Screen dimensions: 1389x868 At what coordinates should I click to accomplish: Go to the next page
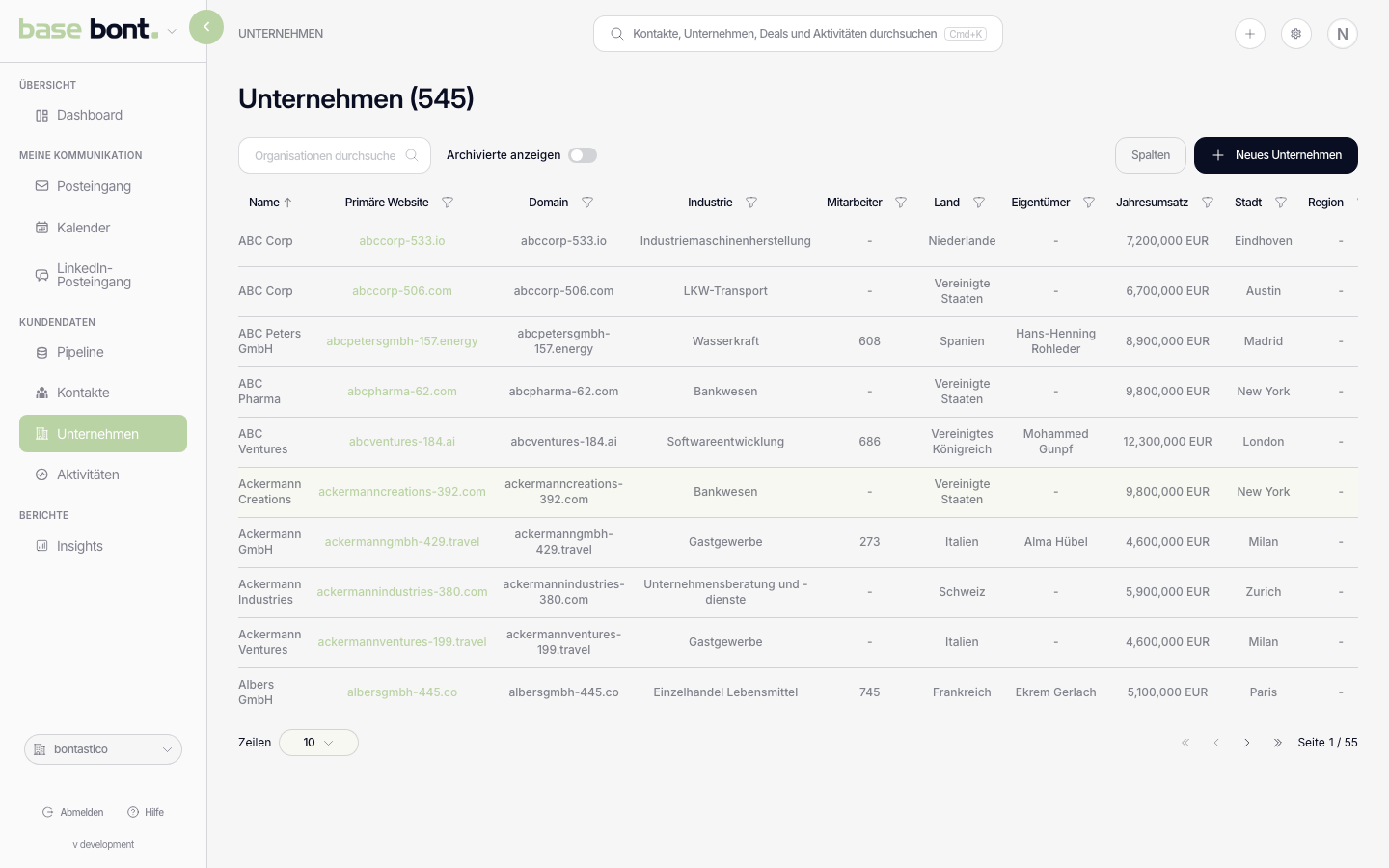(x=1247, y=743)
